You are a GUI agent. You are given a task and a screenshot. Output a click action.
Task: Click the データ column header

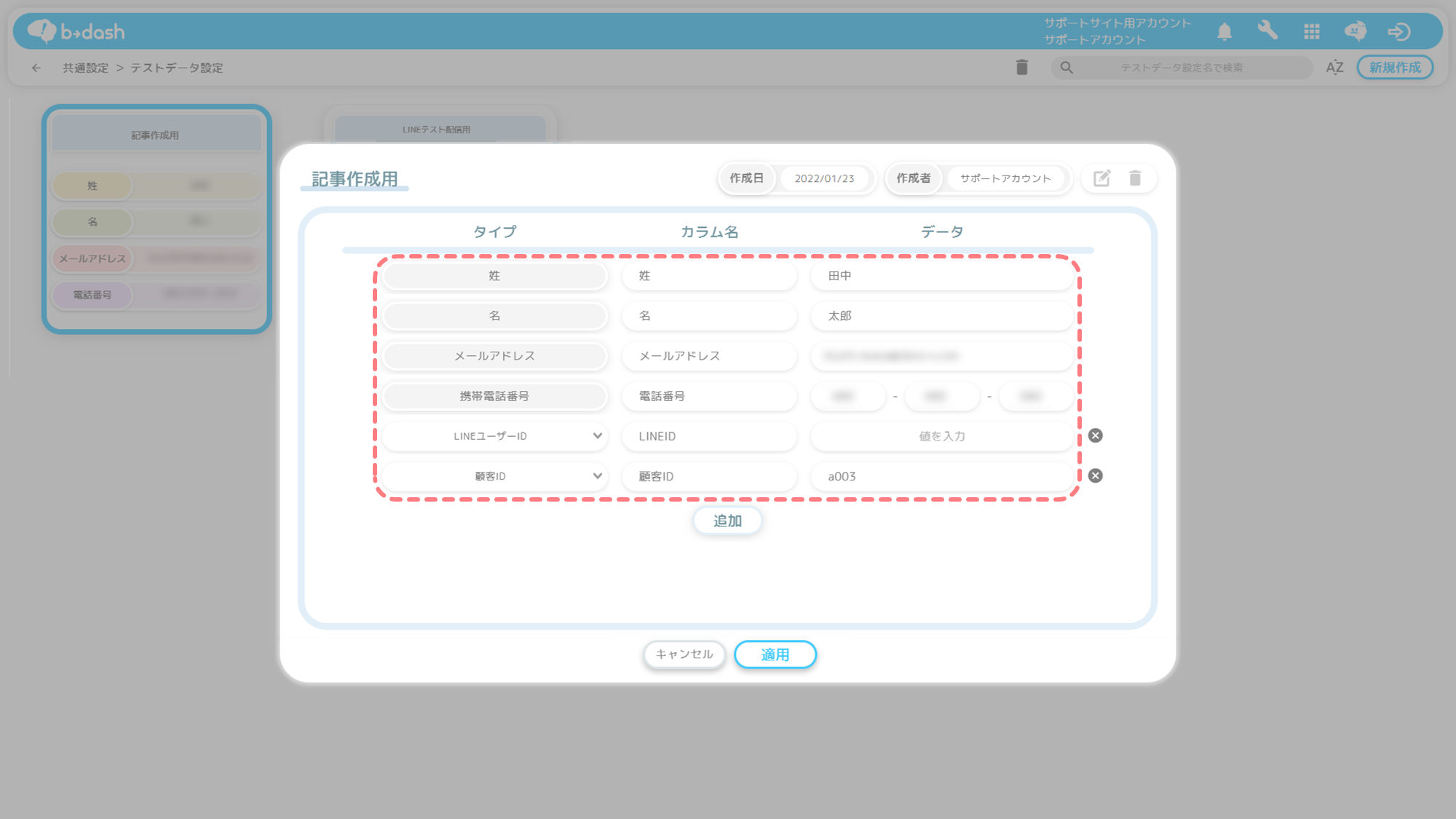(x=942, y=232)
